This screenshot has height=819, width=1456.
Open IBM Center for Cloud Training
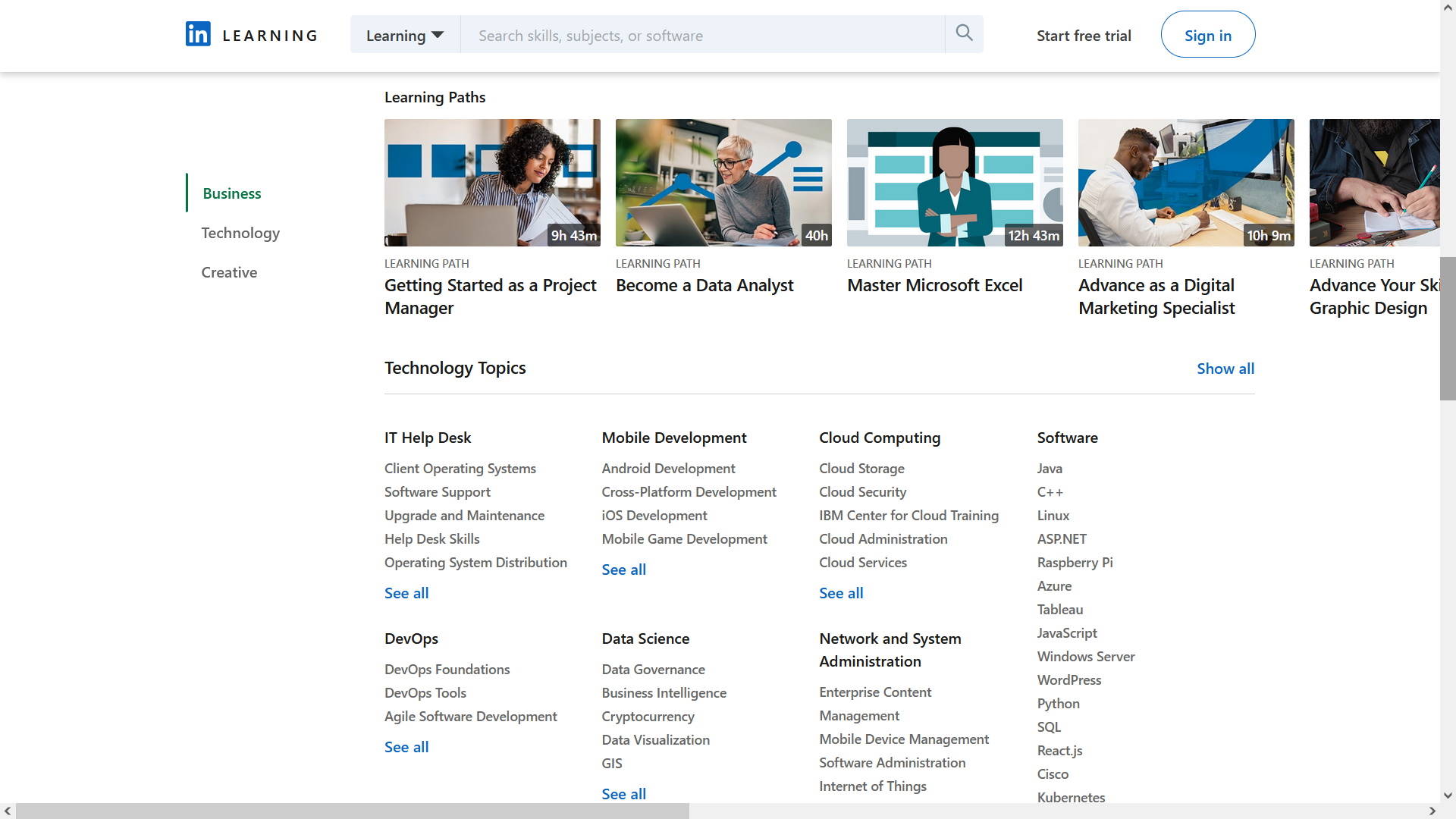tap(908, 516)
